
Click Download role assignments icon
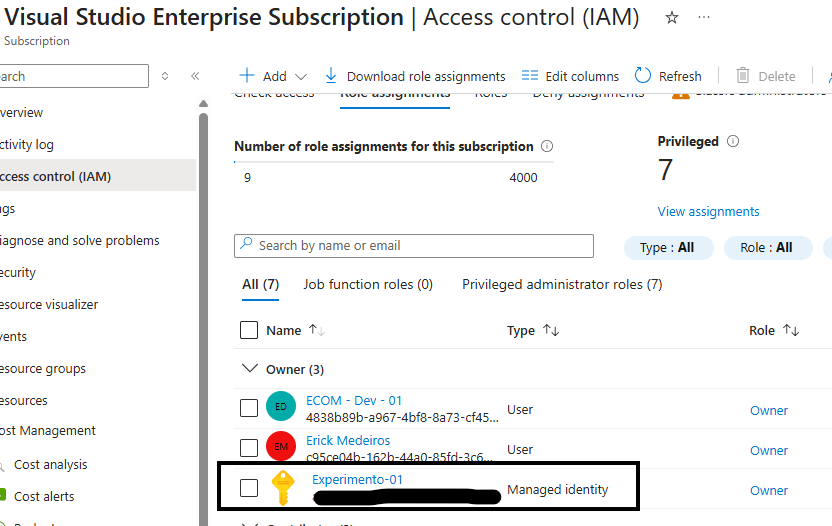331,76
